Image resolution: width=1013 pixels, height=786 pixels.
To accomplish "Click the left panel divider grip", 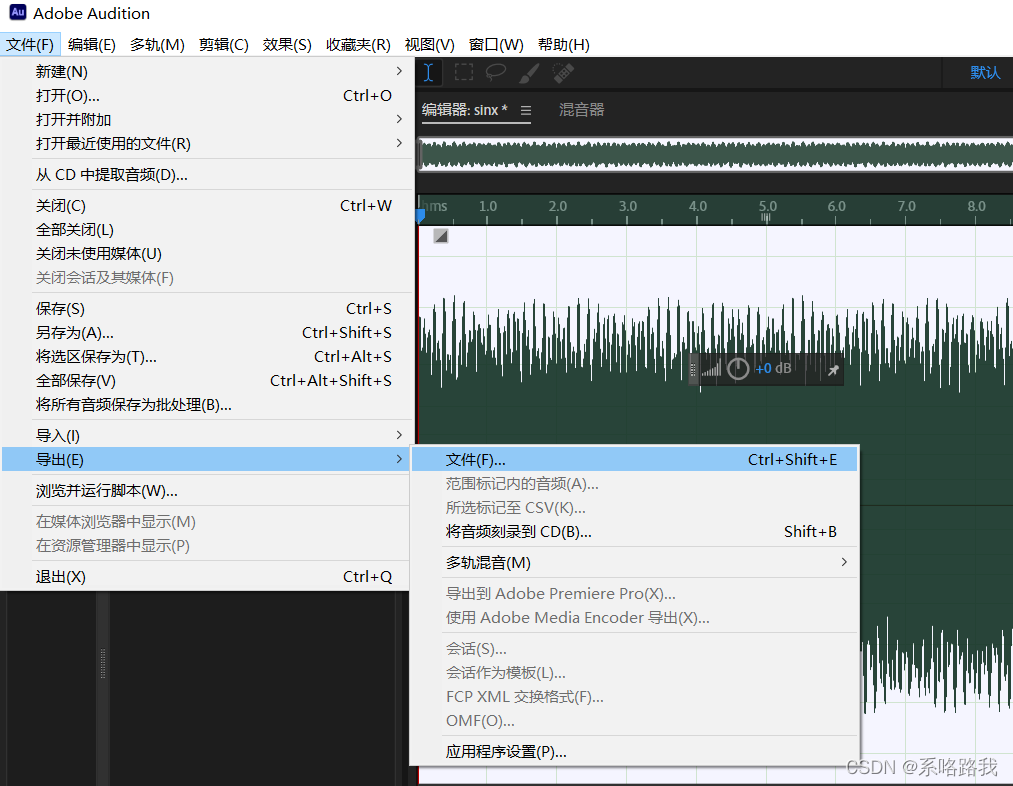I will click(103, 663).
